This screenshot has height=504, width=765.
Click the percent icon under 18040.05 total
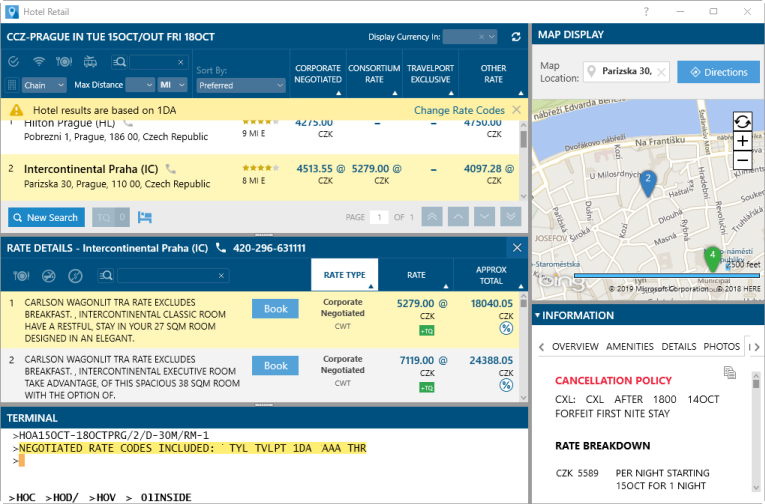pyautogui.click(x=506, y=329)
